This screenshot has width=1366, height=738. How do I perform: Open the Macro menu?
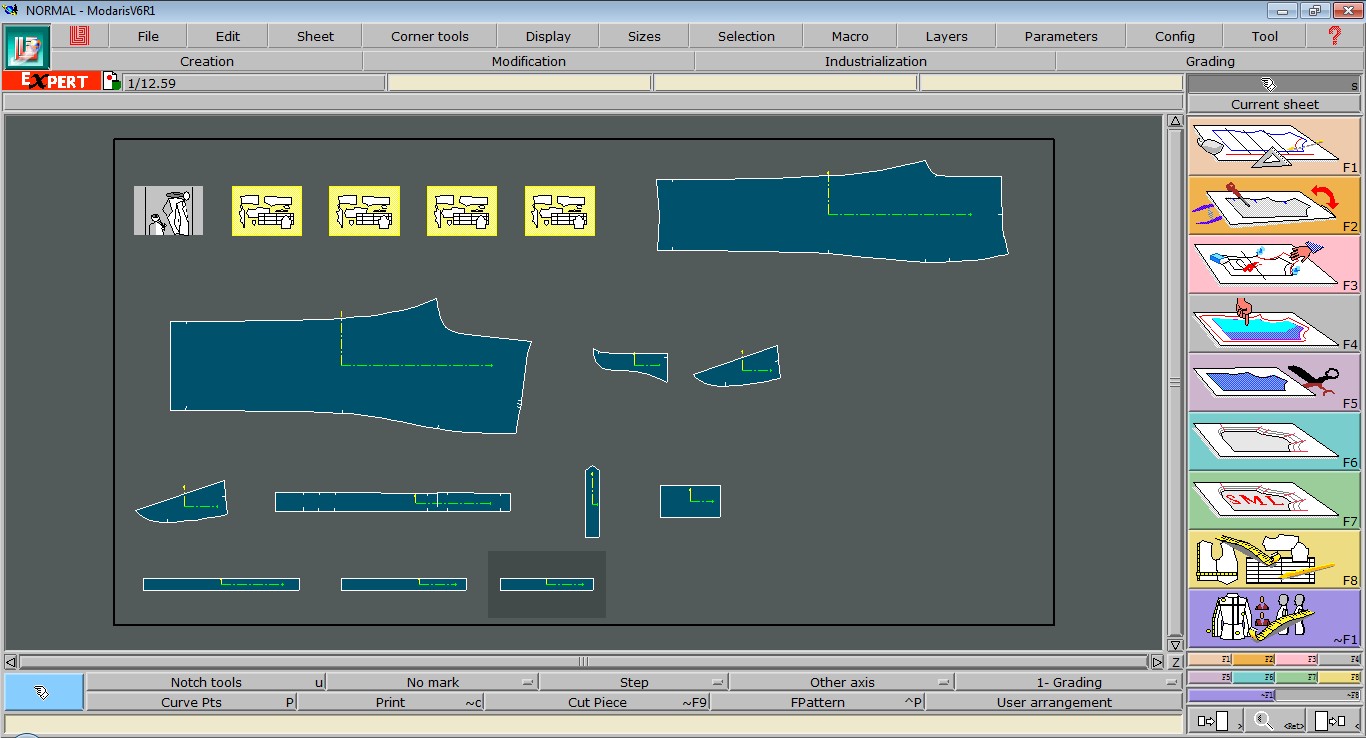click(x=850, y=36)
